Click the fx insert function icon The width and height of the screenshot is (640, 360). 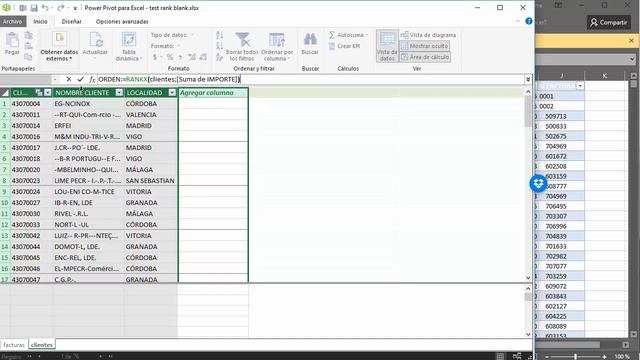coord(92,80)
